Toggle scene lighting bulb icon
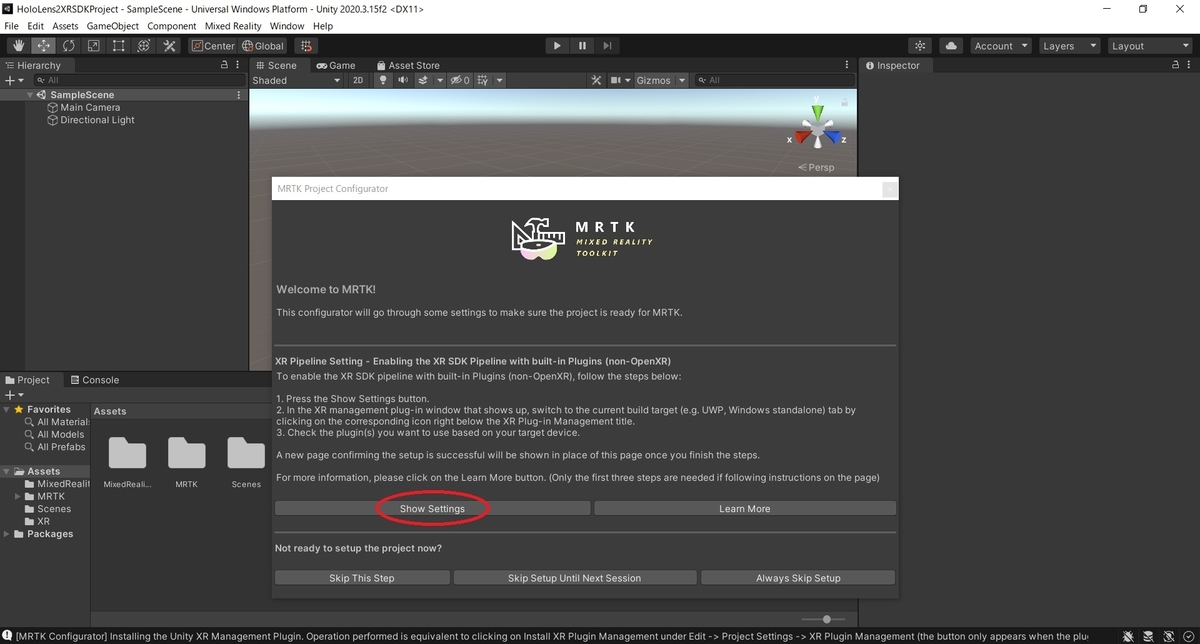 pos(383,80)
